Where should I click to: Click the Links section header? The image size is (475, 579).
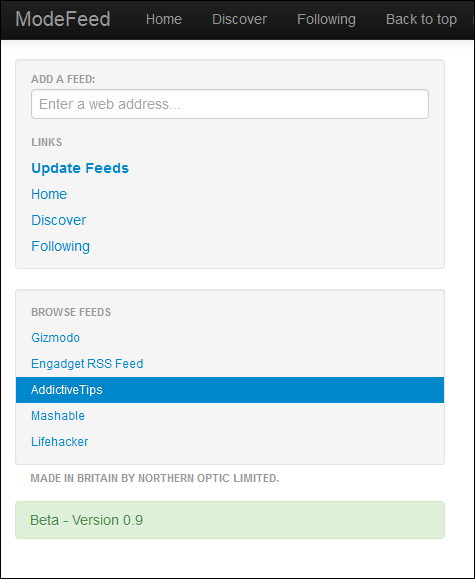click(47, 142)
